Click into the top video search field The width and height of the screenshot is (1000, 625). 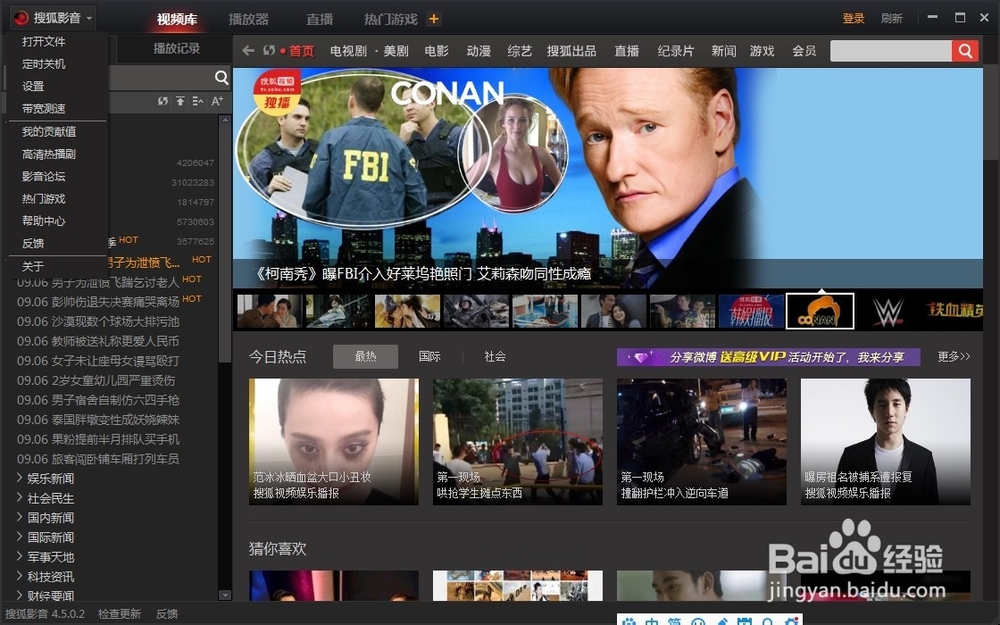890,51
